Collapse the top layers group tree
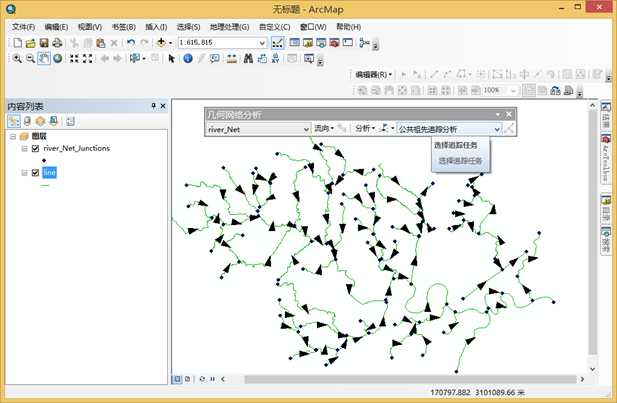This screenshot has width=617, height=403. pyautogui.click(x=13, y=137)
